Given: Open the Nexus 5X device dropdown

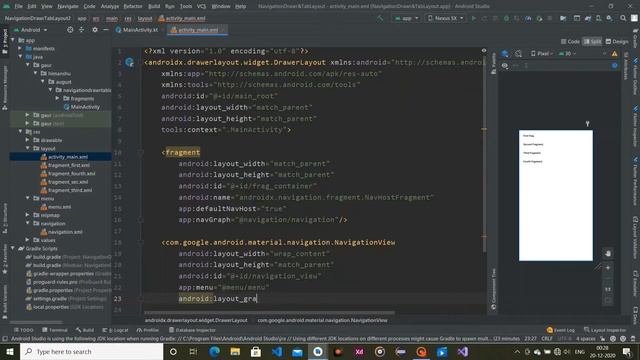Looking at the screenshot, I should 445,18.
